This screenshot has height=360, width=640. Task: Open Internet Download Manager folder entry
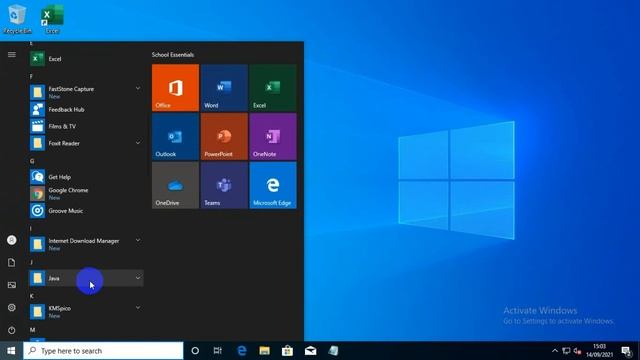(86, 244)
